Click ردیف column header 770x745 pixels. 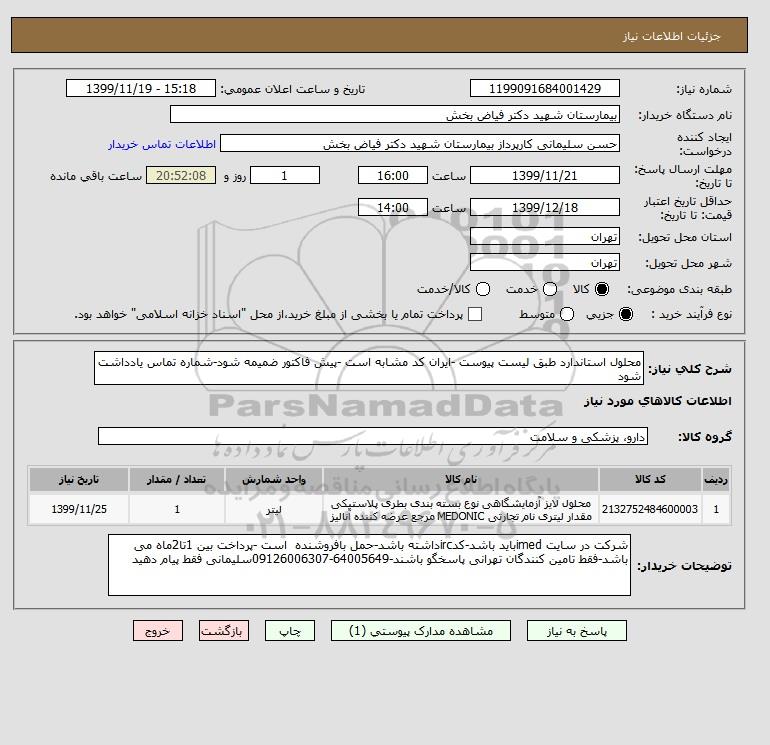[x=716, y=479]
